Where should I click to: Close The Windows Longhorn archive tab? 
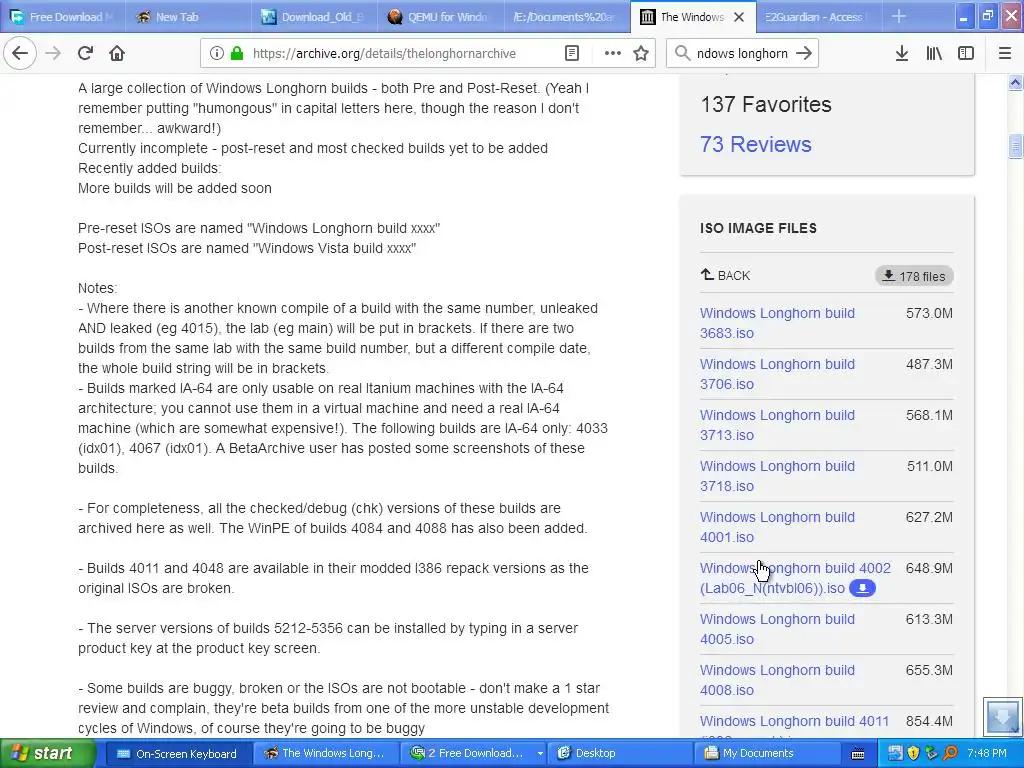click(739, 17)
